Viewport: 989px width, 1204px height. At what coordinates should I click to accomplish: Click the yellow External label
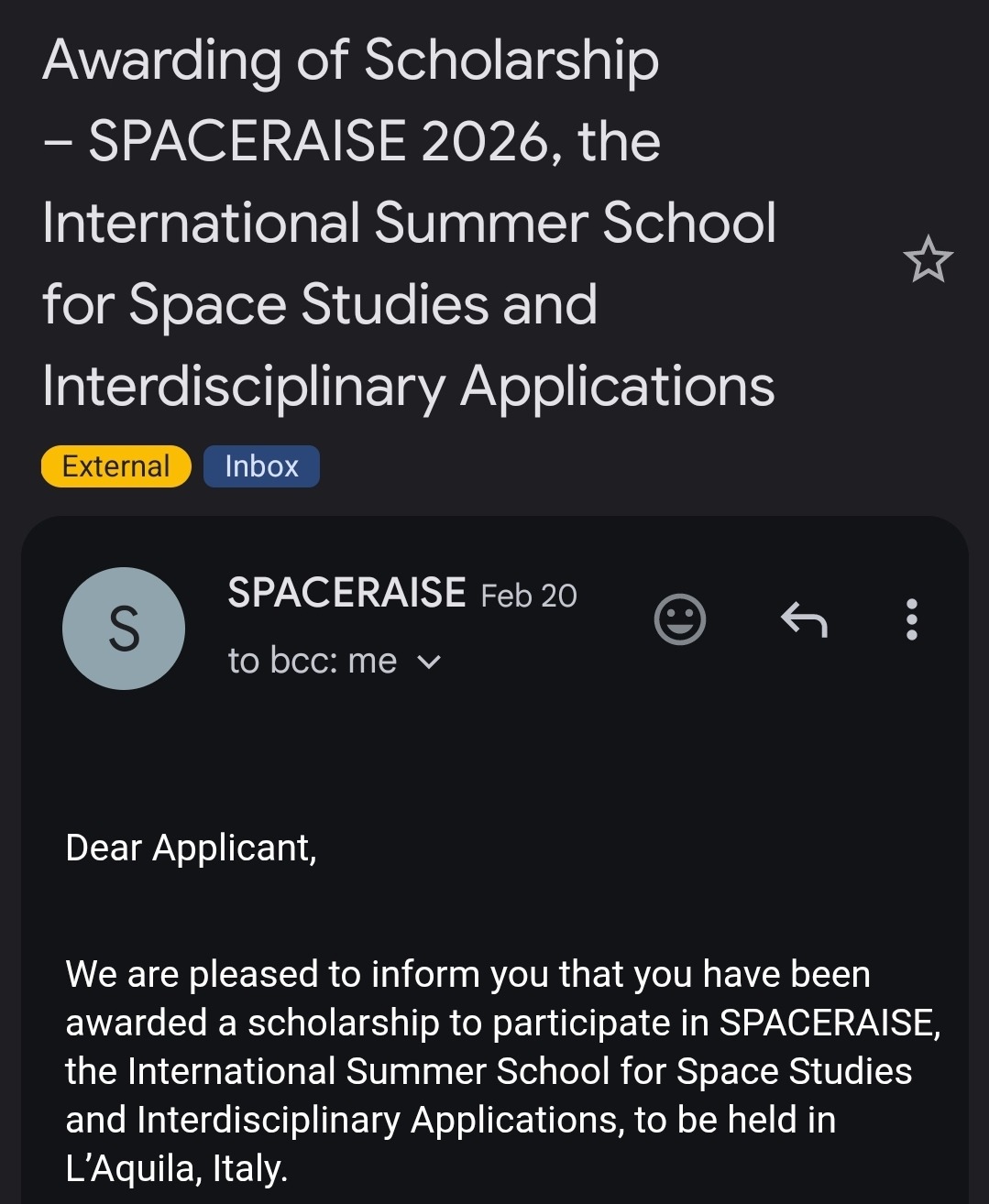pyautogui.click(x=115, y=466)
